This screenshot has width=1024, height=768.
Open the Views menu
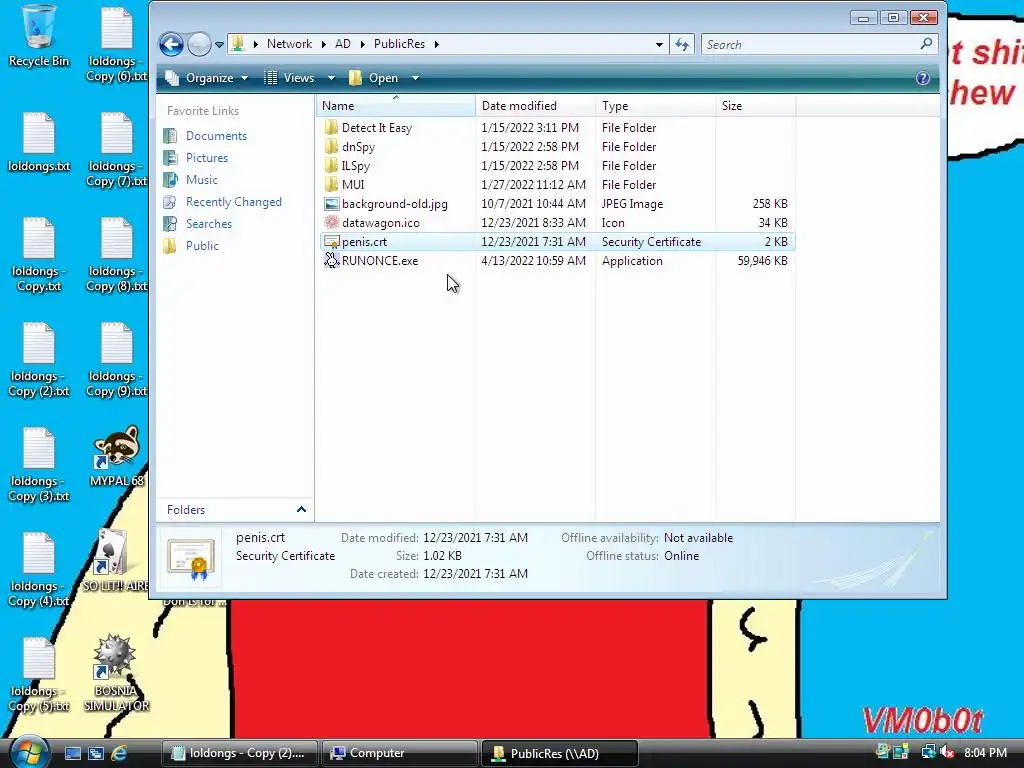[x=290, y=78]
